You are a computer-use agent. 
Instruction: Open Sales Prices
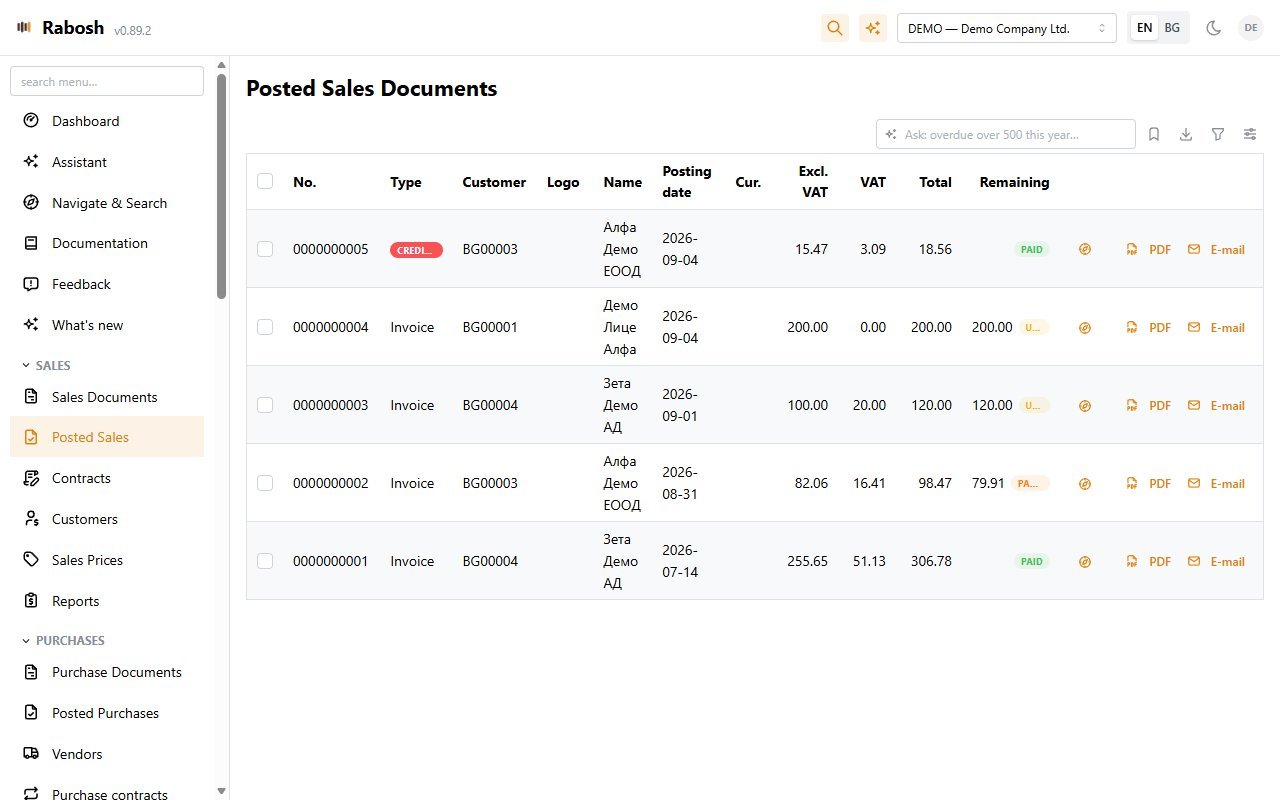(x=107, y=560)
